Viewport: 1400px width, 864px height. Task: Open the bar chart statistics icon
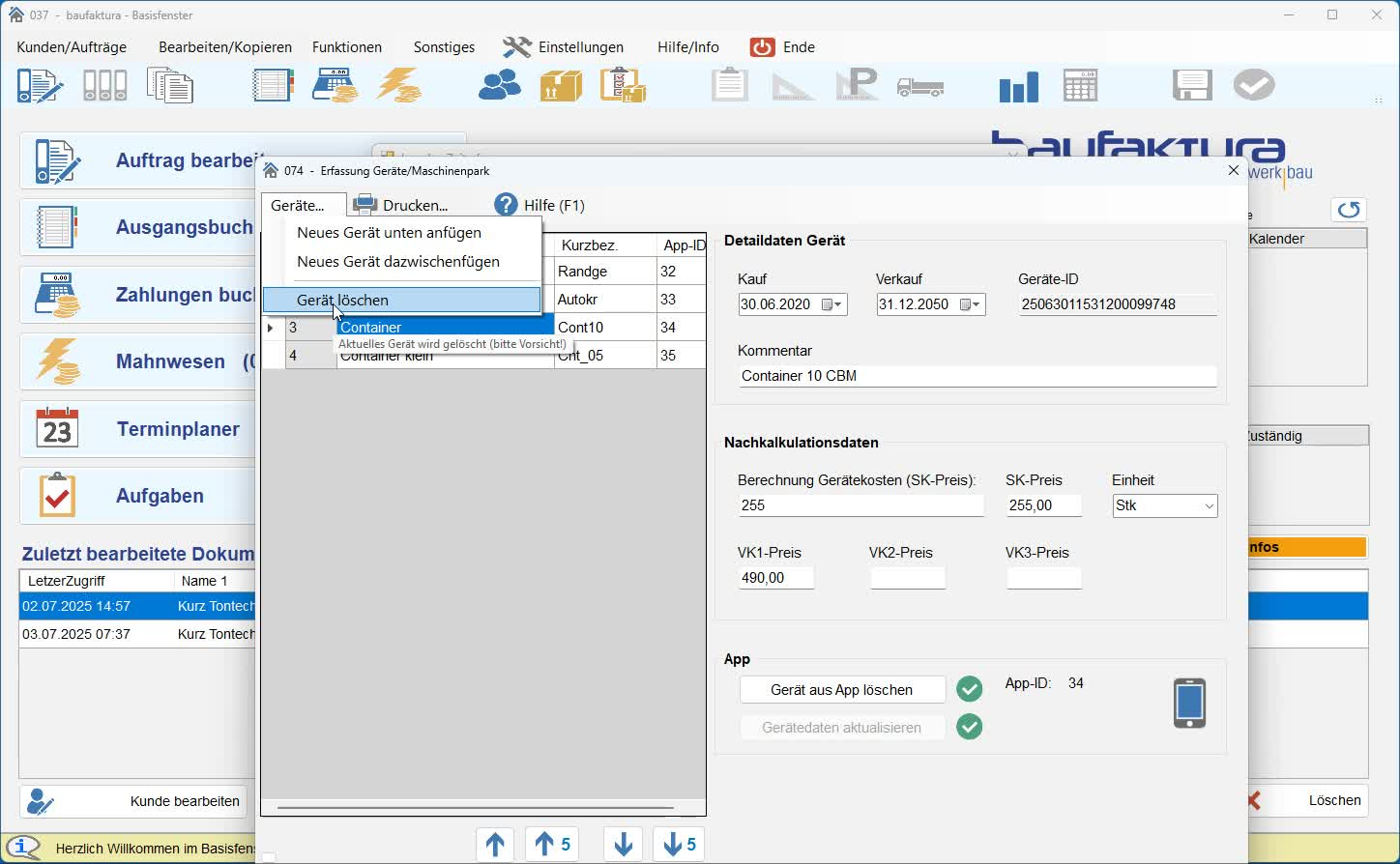(x=1018, y=87)
